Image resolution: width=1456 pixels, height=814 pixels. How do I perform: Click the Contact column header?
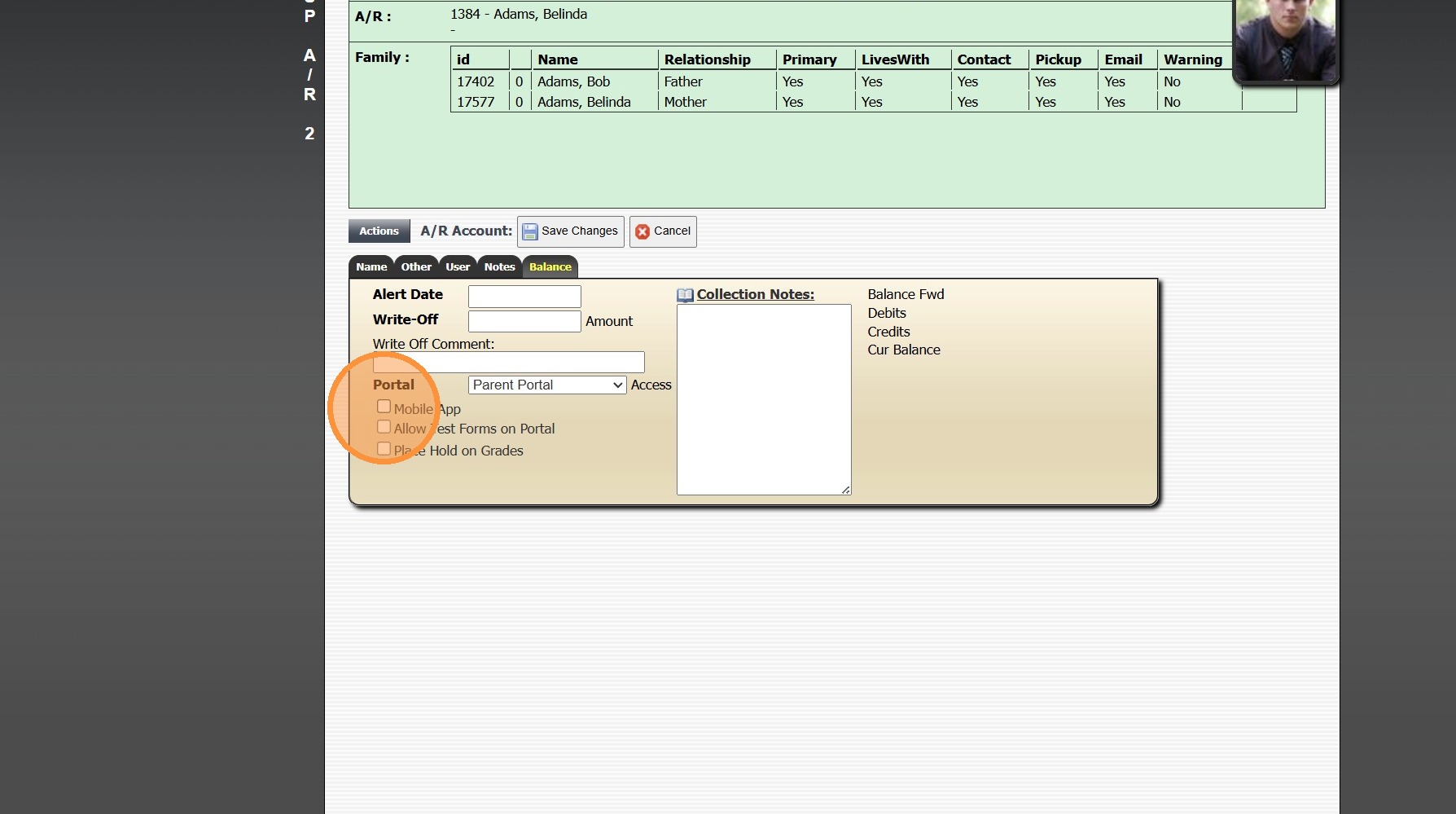984,59
